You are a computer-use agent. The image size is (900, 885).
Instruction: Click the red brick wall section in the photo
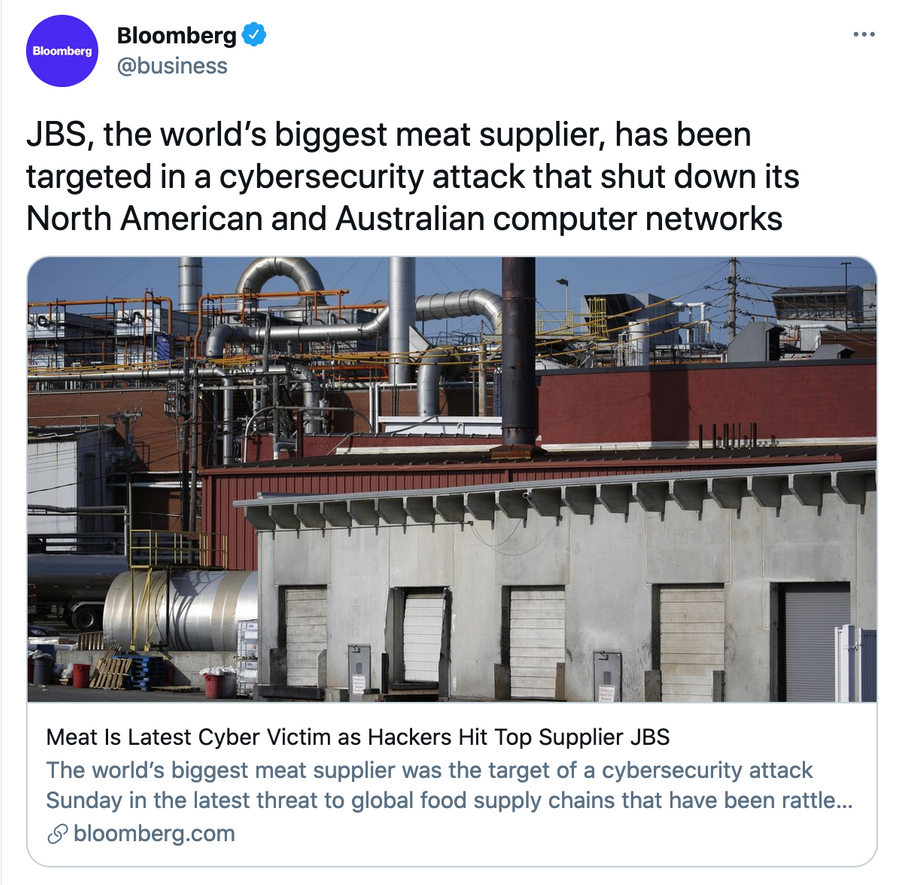tap(706, 402)
